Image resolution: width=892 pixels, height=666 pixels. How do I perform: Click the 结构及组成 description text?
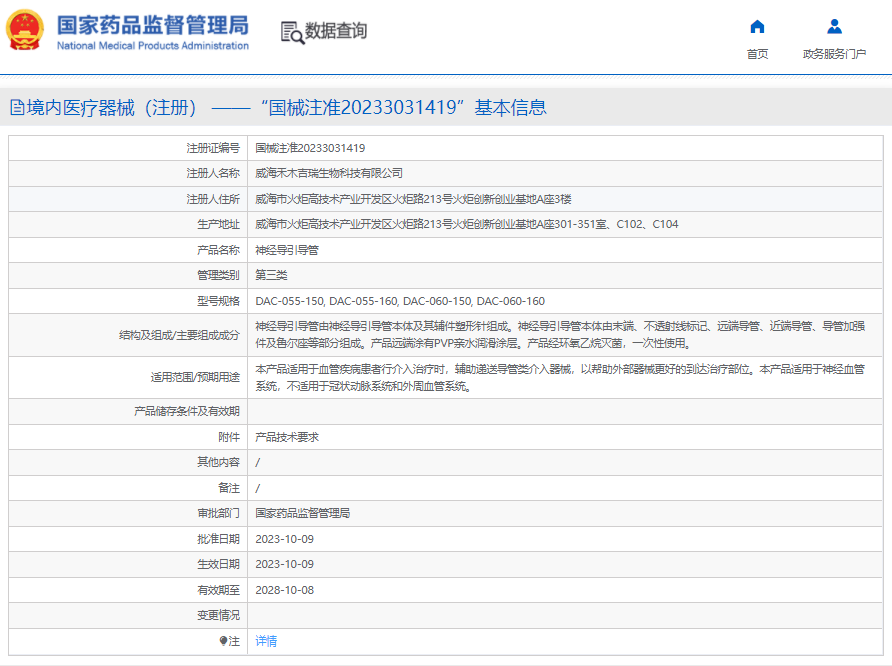point(560,334)
